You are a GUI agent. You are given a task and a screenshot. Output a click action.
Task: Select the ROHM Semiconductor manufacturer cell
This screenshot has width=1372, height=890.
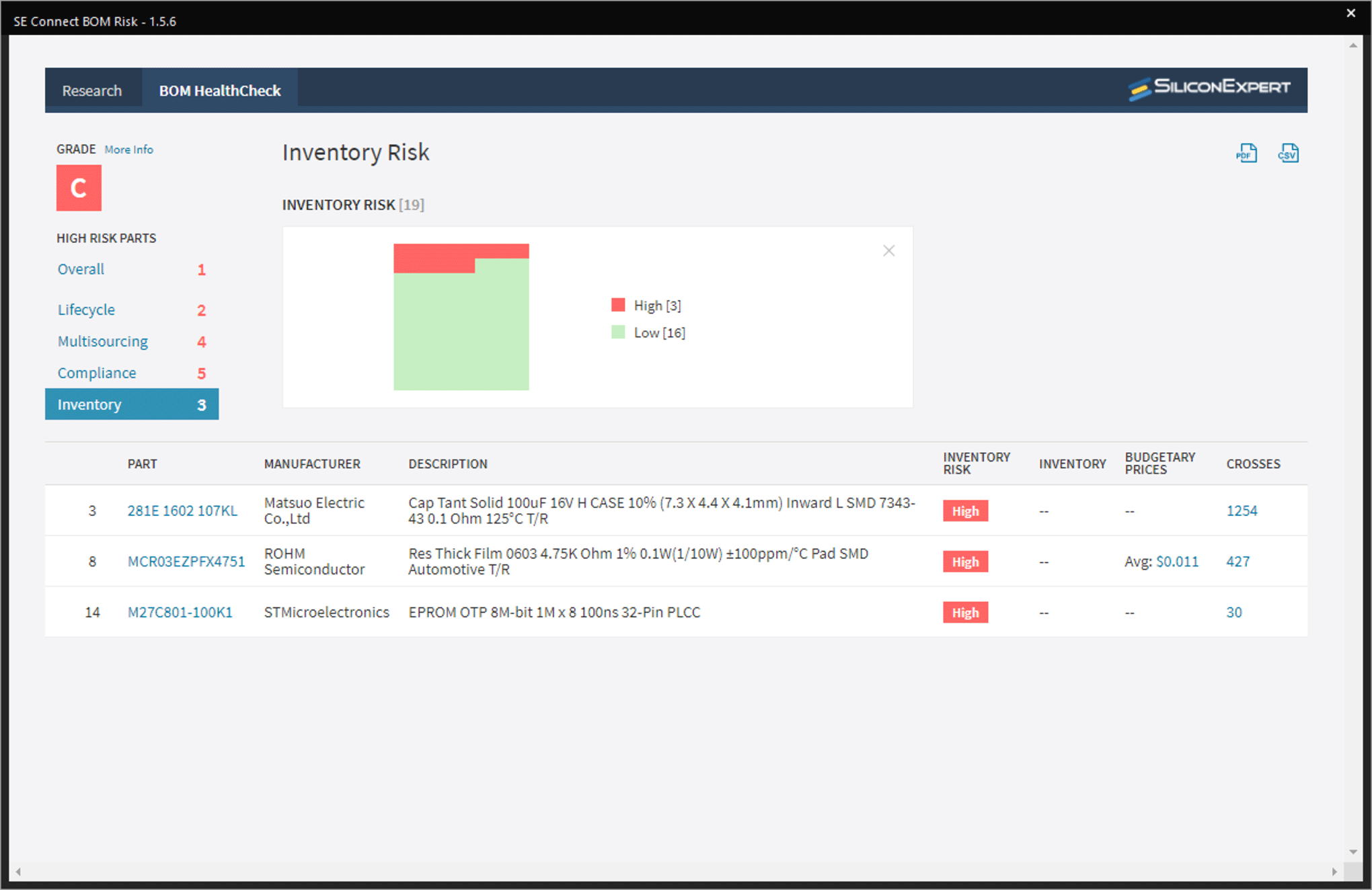(x=314, y=561)
